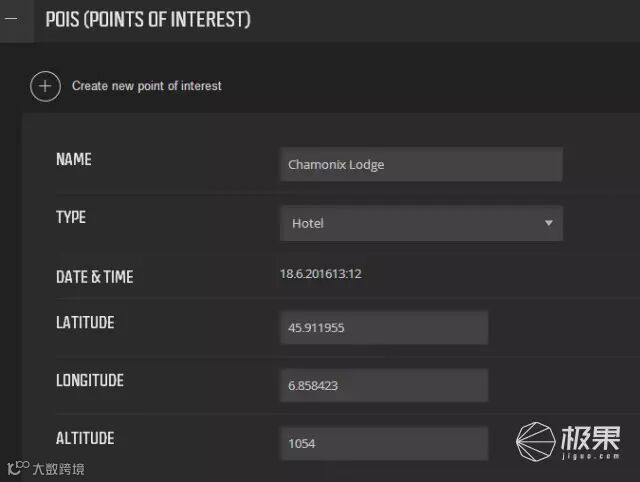The height and width of the screenshot is (482, 640).
Task: Select the Longitude field with 6.858423
Action: click(x=384, y=385)
